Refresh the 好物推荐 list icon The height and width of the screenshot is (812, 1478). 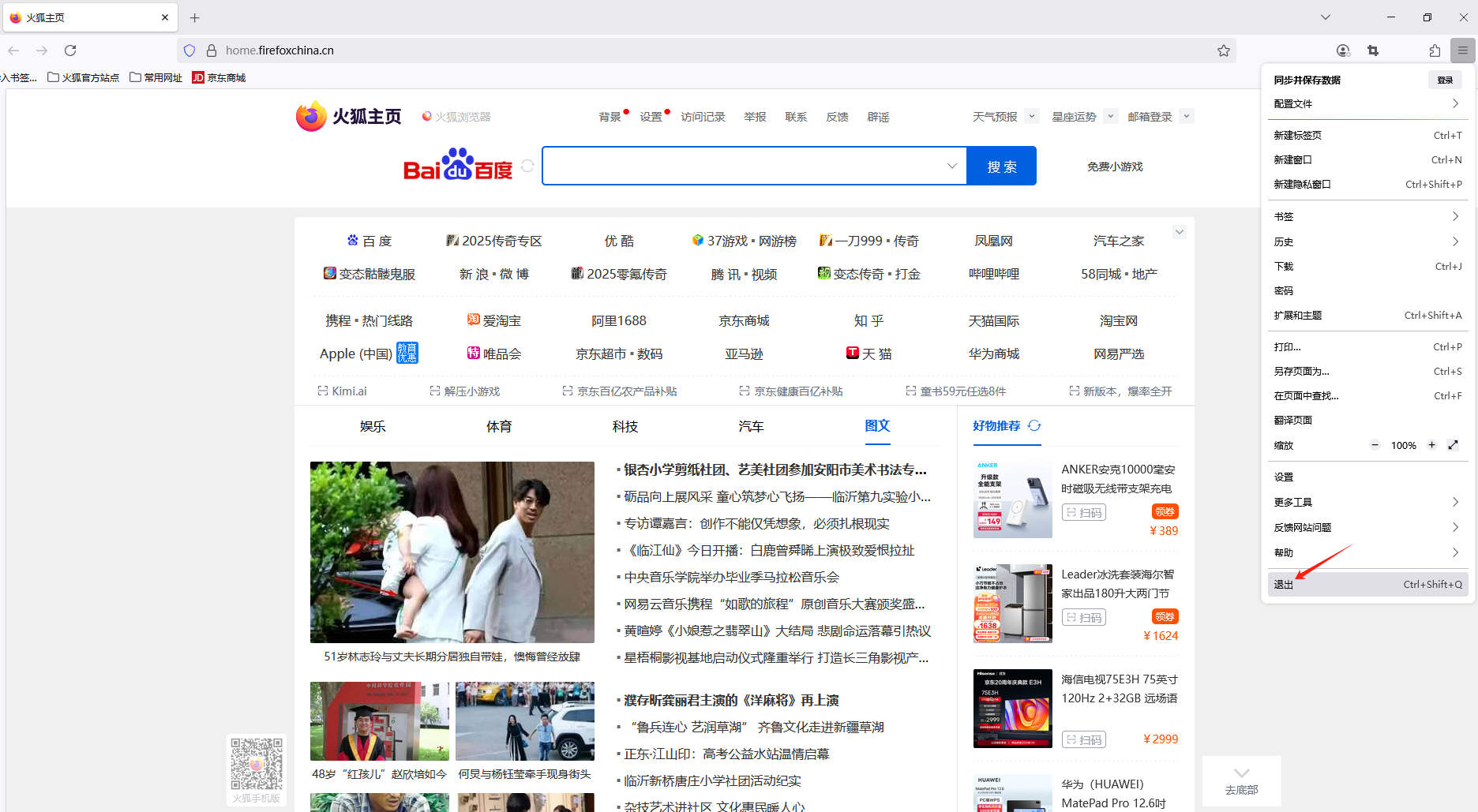point(1034,425)
